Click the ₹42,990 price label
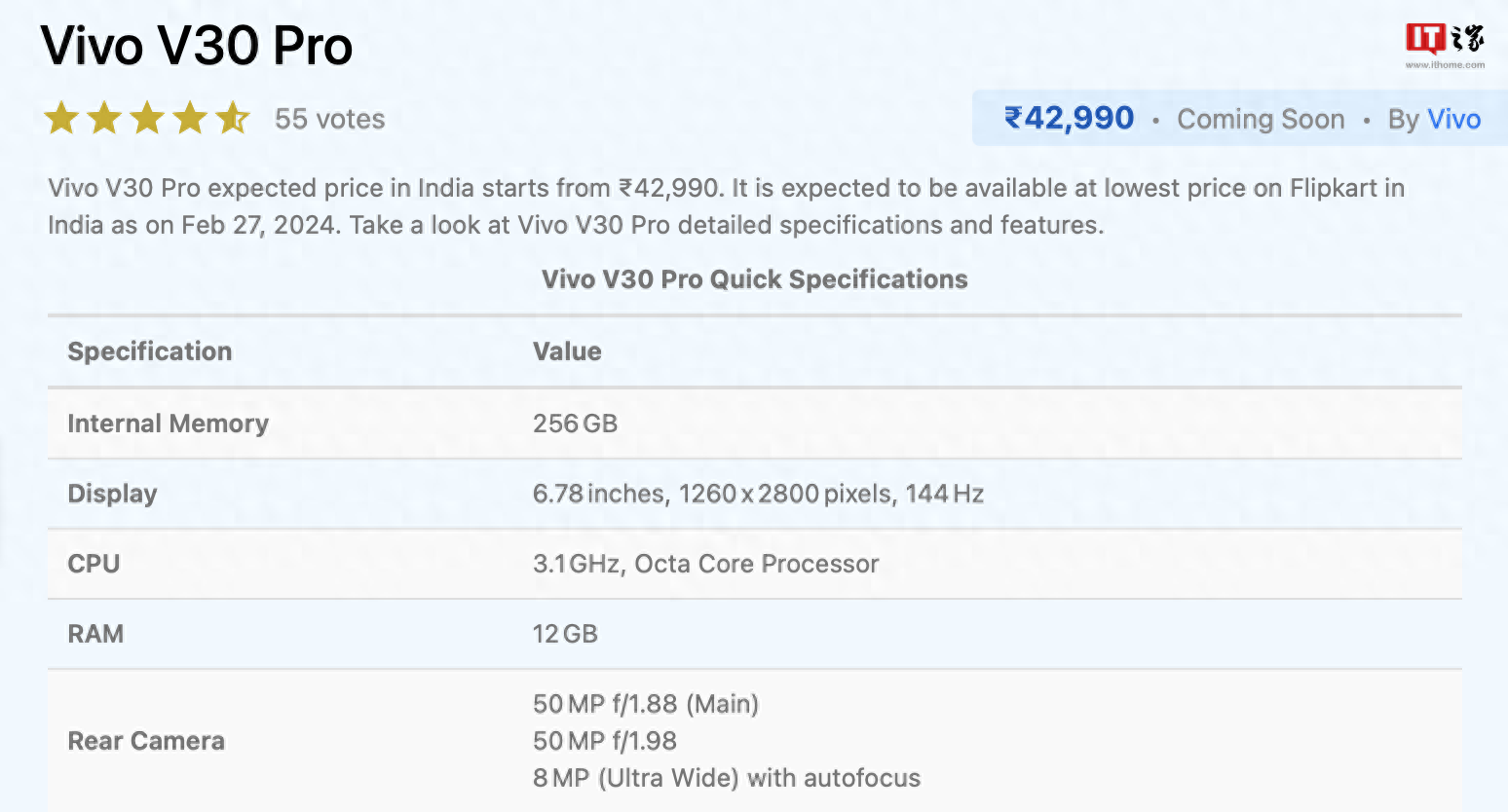The width and height of the screenshot is (1508, 812). pyautogui.click(x=1069, y=119)
